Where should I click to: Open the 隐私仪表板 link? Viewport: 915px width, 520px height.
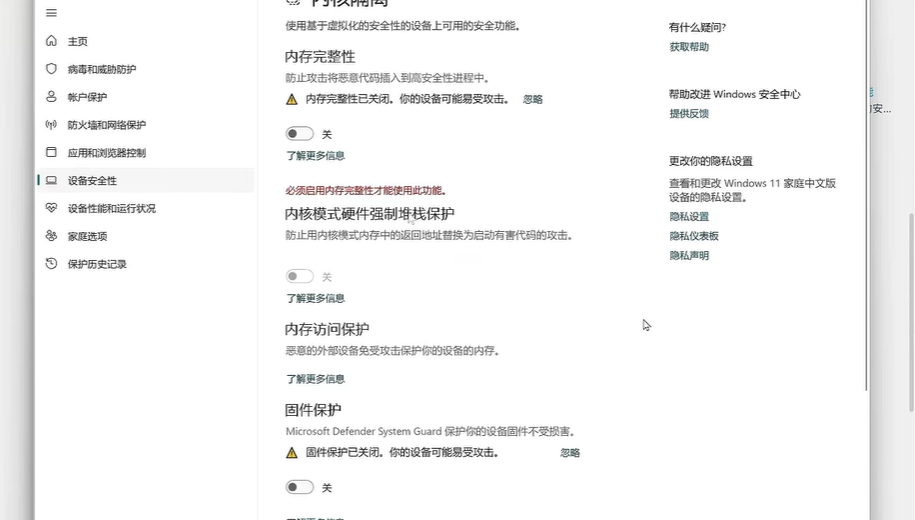(694, 236)
